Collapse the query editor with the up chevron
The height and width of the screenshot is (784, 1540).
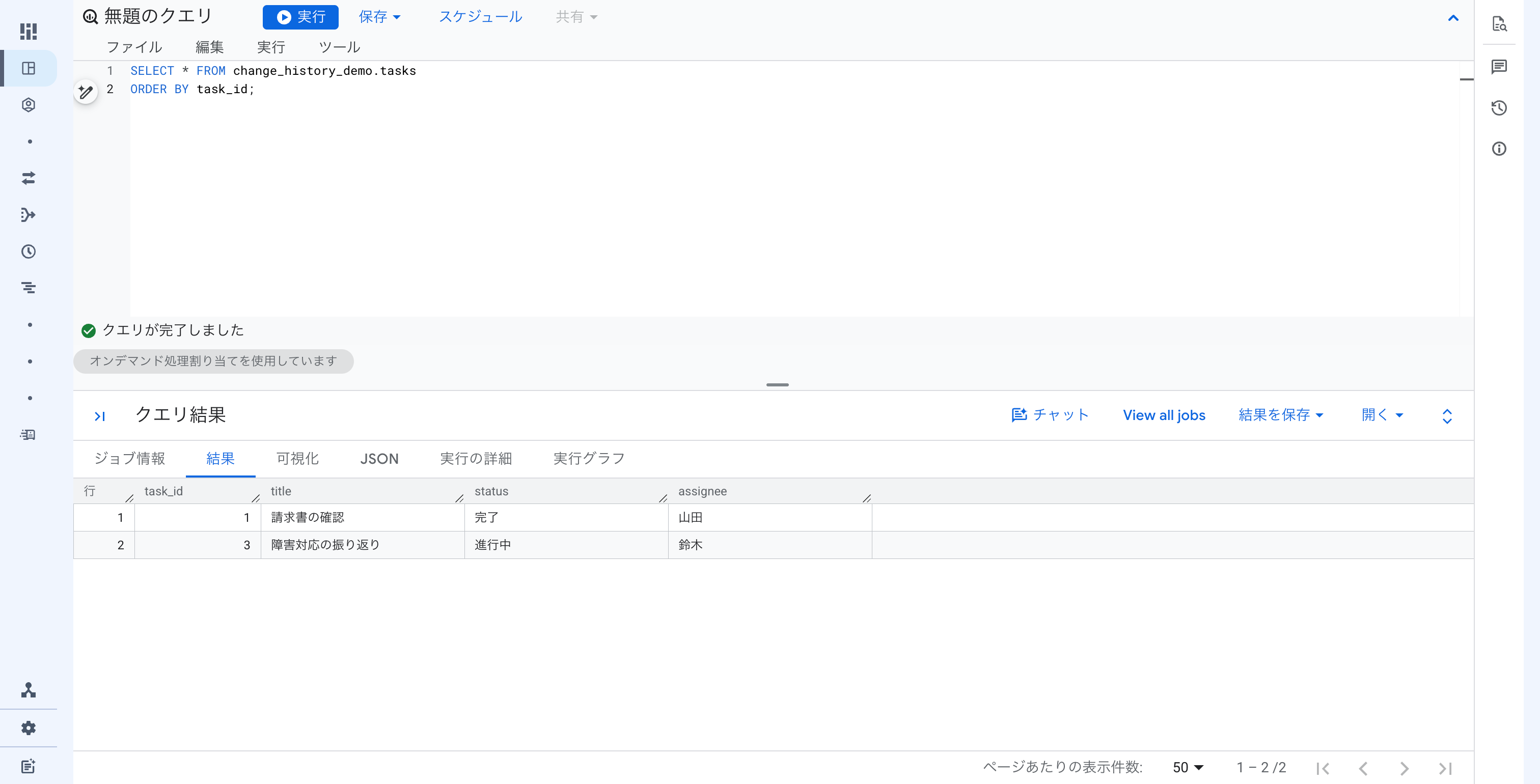tap(1453, 18)
